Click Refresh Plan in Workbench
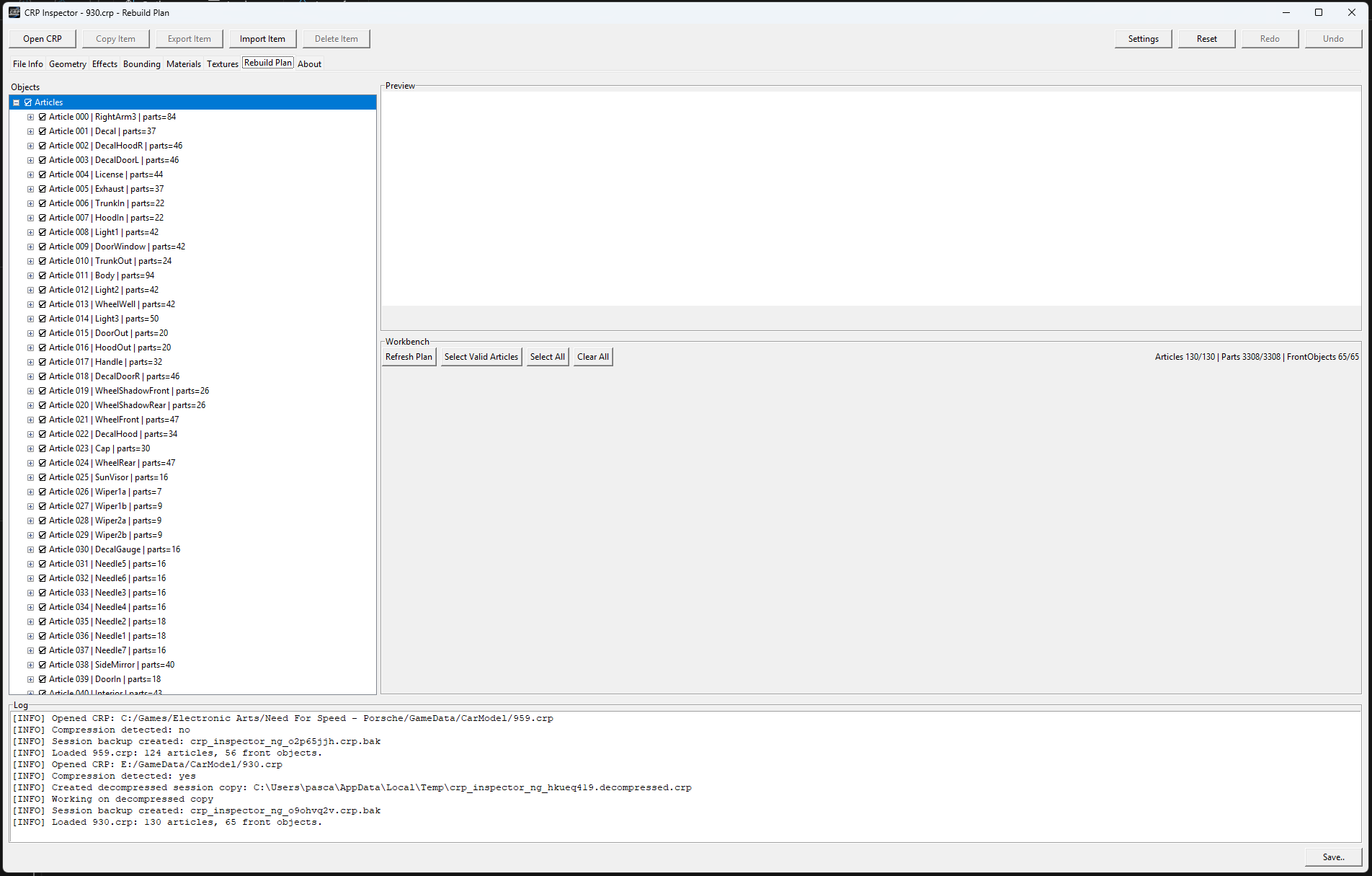 click(409, 357)
